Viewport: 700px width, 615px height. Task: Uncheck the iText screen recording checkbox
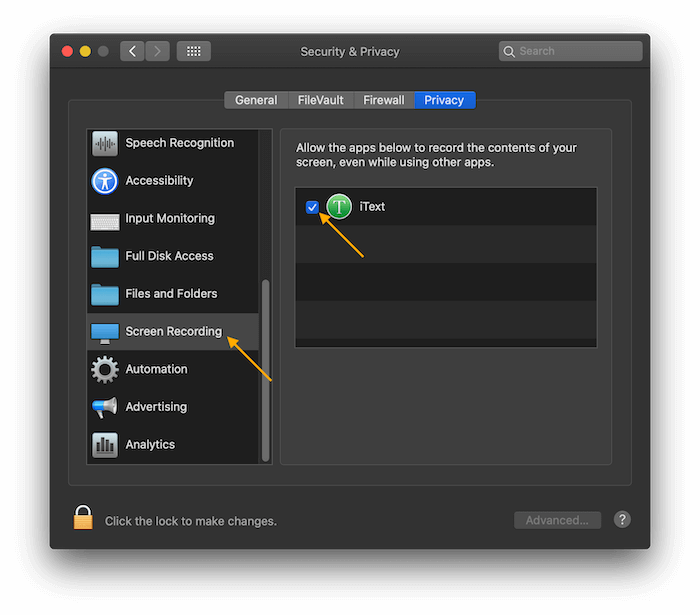tap(312, 207)
